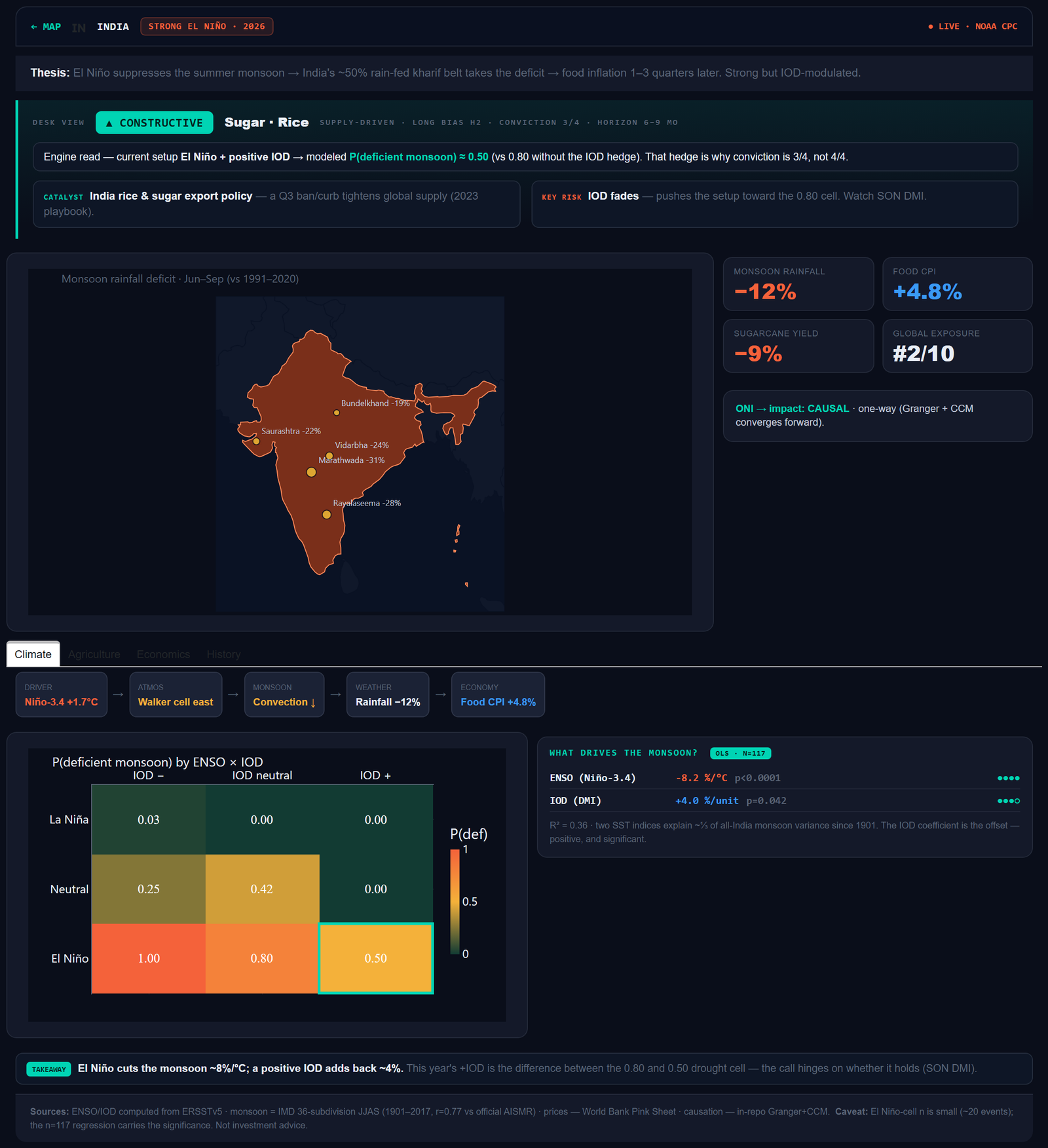The height and width of the screenshot is (1148, 1048).
Task: Select the Bundelkhand map marker dot
Action: coord(337,413)
